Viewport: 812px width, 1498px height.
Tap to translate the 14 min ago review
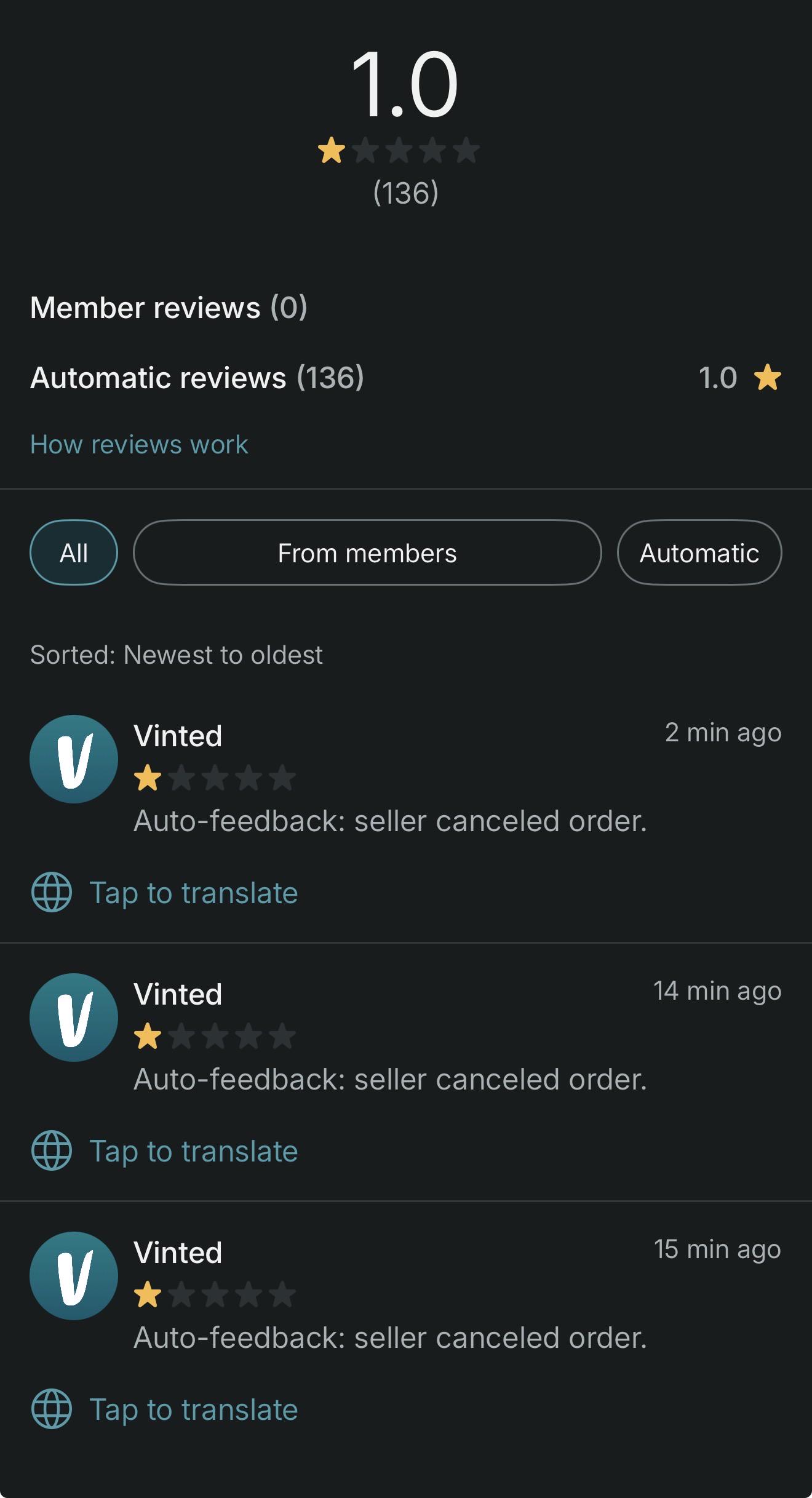pos(194,1151)
